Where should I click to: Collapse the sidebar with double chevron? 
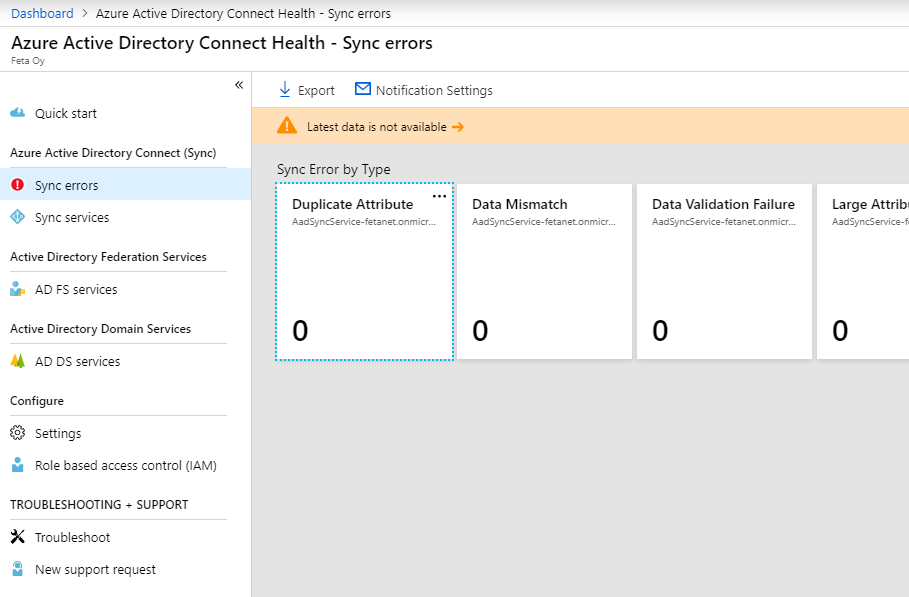pyautogui.click(x=239, y=85)
